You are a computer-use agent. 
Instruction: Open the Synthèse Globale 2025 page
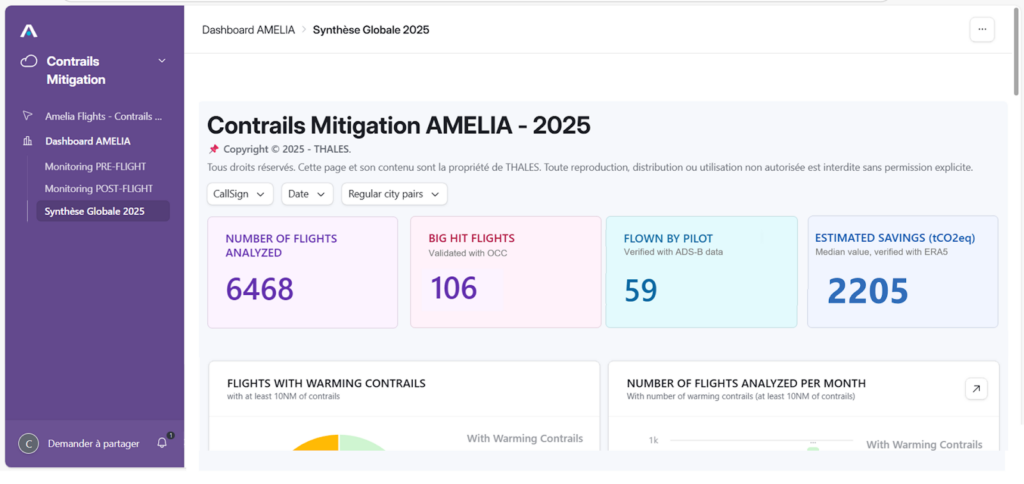click(95, 211)
